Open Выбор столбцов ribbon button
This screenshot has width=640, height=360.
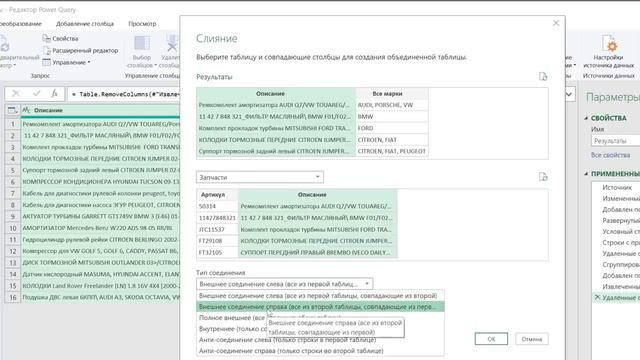(x=142, y=52)
